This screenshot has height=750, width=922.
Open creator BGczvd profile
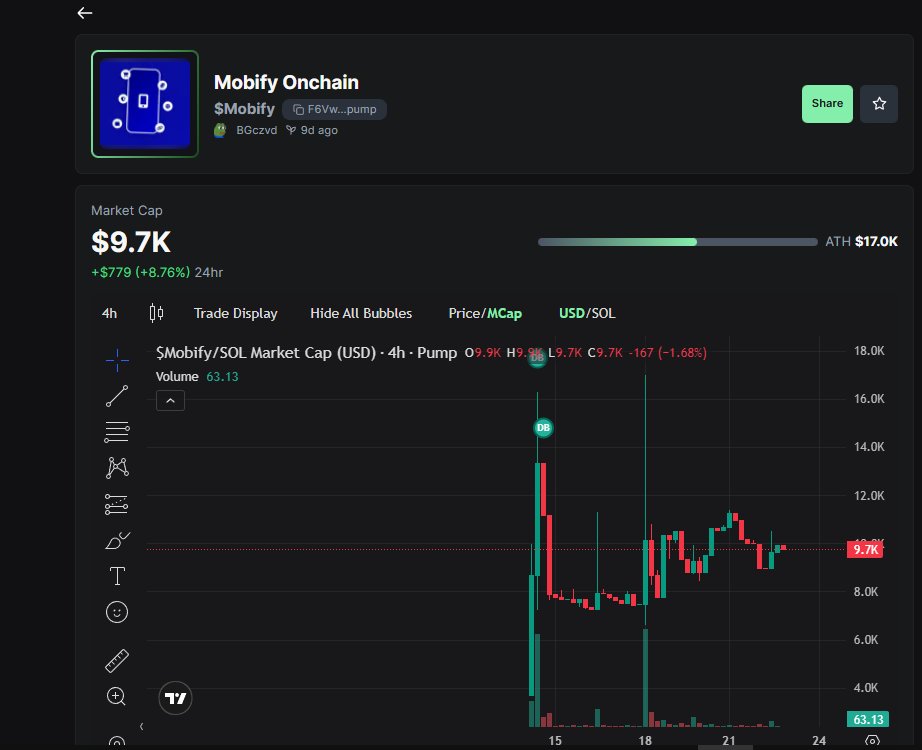(x=256, y=130)
